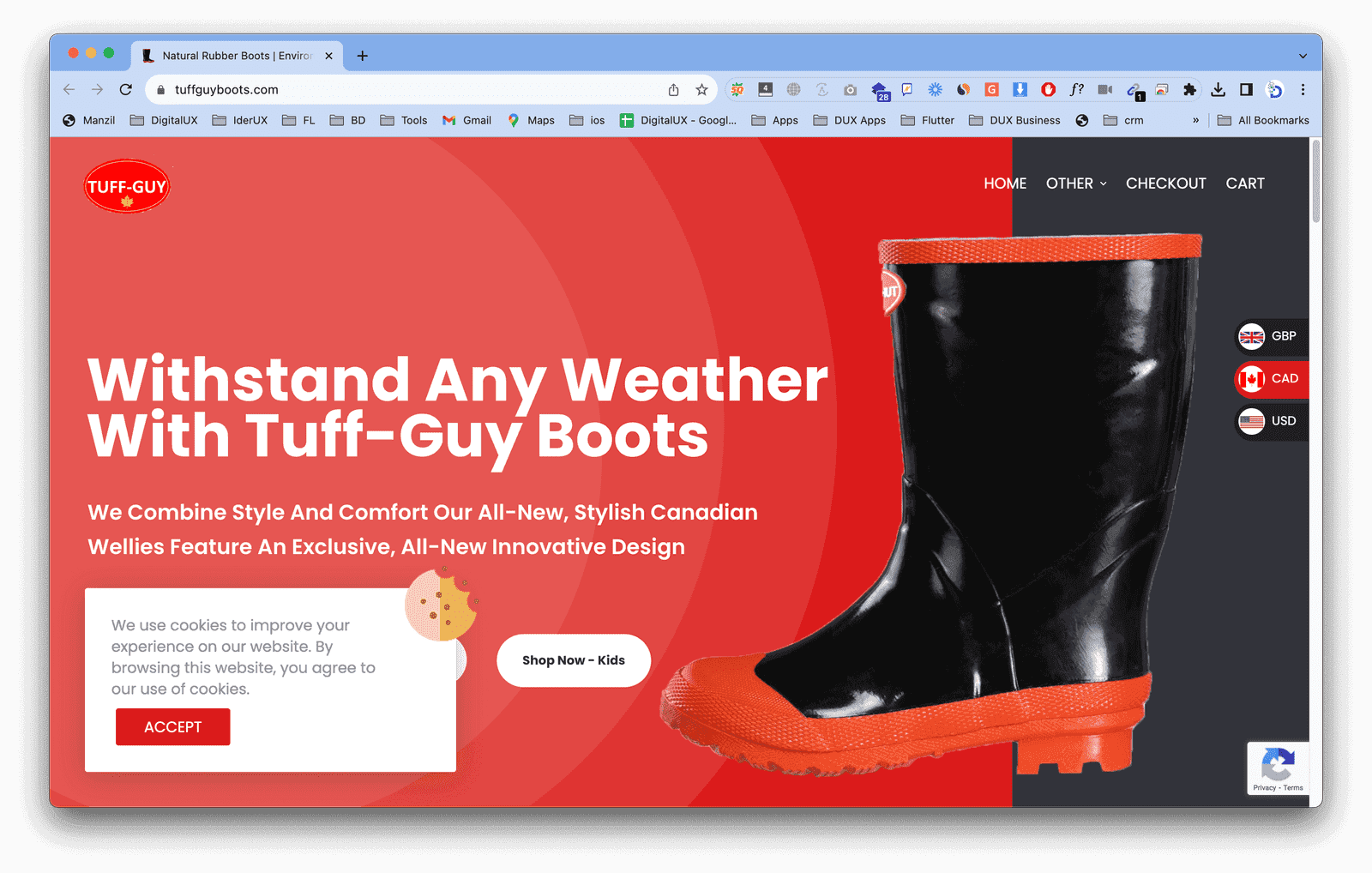Open the DigitalUX bookmark folder

[x=164, y=120]
